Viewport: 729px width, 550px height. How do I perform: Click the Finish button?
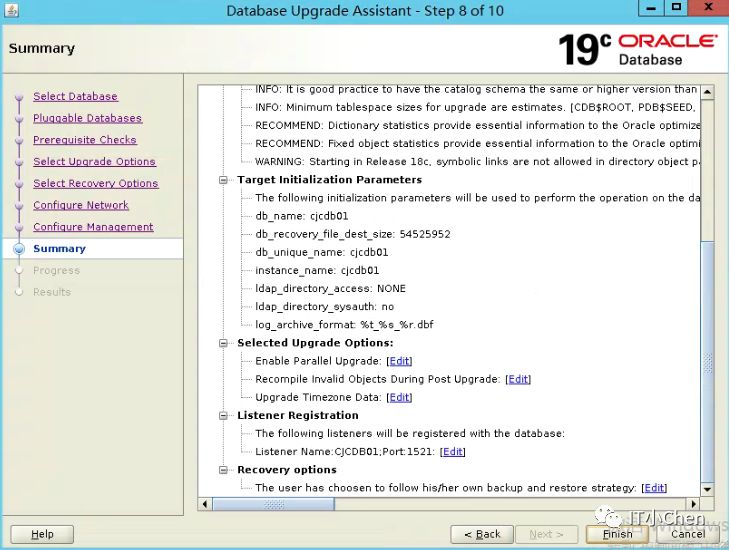click(617, 534)
